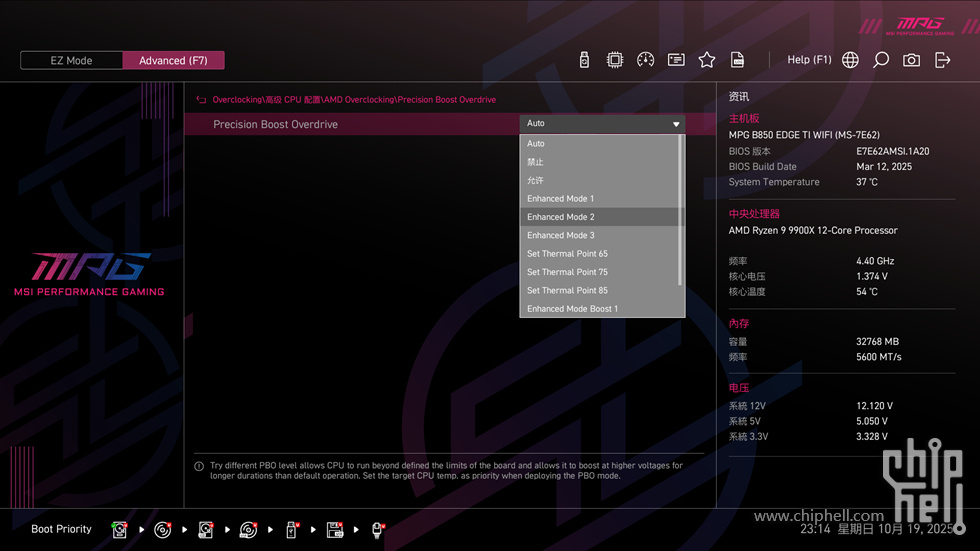Open the CPU info chip icon
The width and height of the screenshot is (980, 551).
615,60
